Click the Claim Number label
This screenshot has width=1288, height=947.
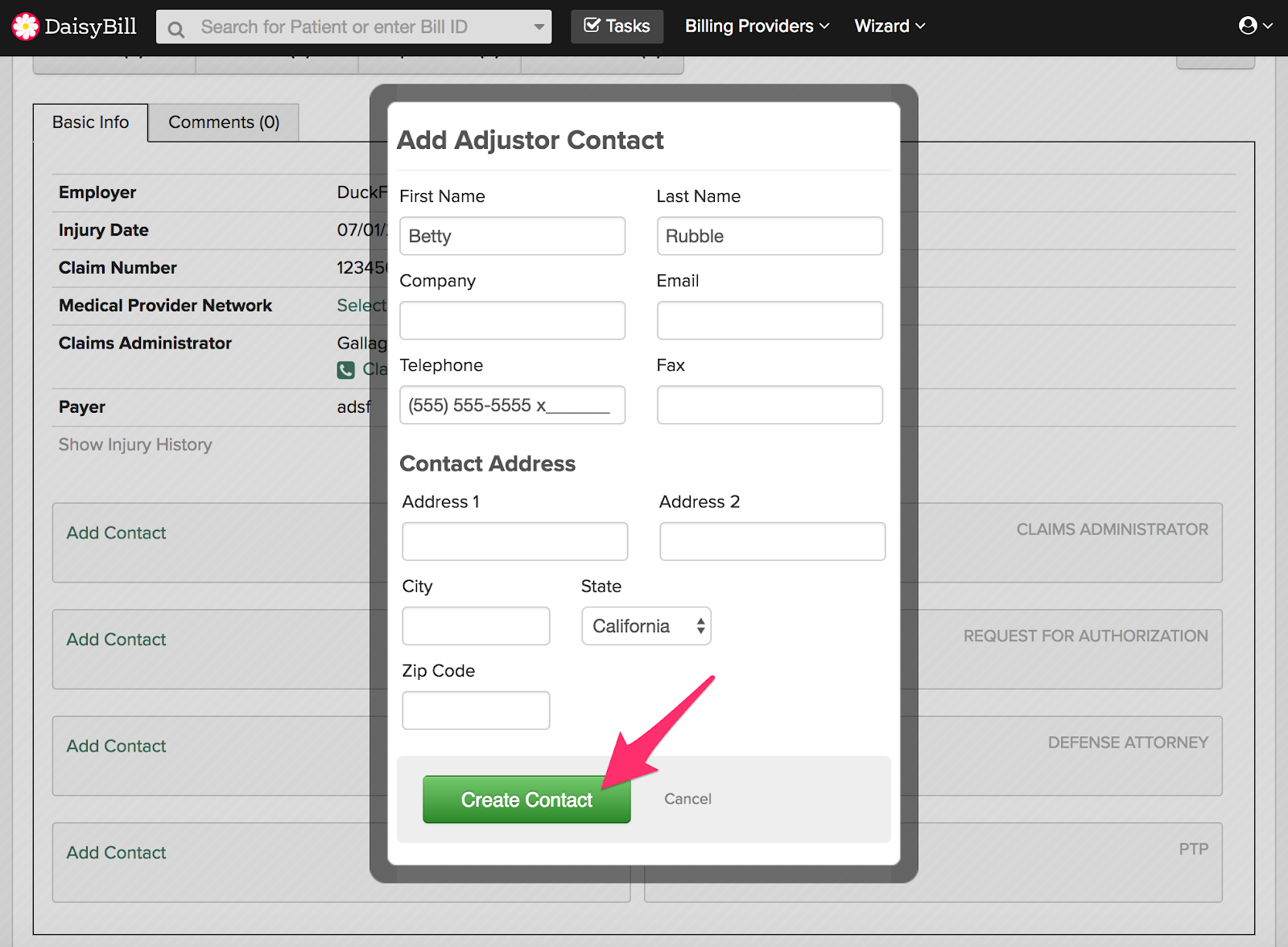pyautogui.click(x=118, y=268)
